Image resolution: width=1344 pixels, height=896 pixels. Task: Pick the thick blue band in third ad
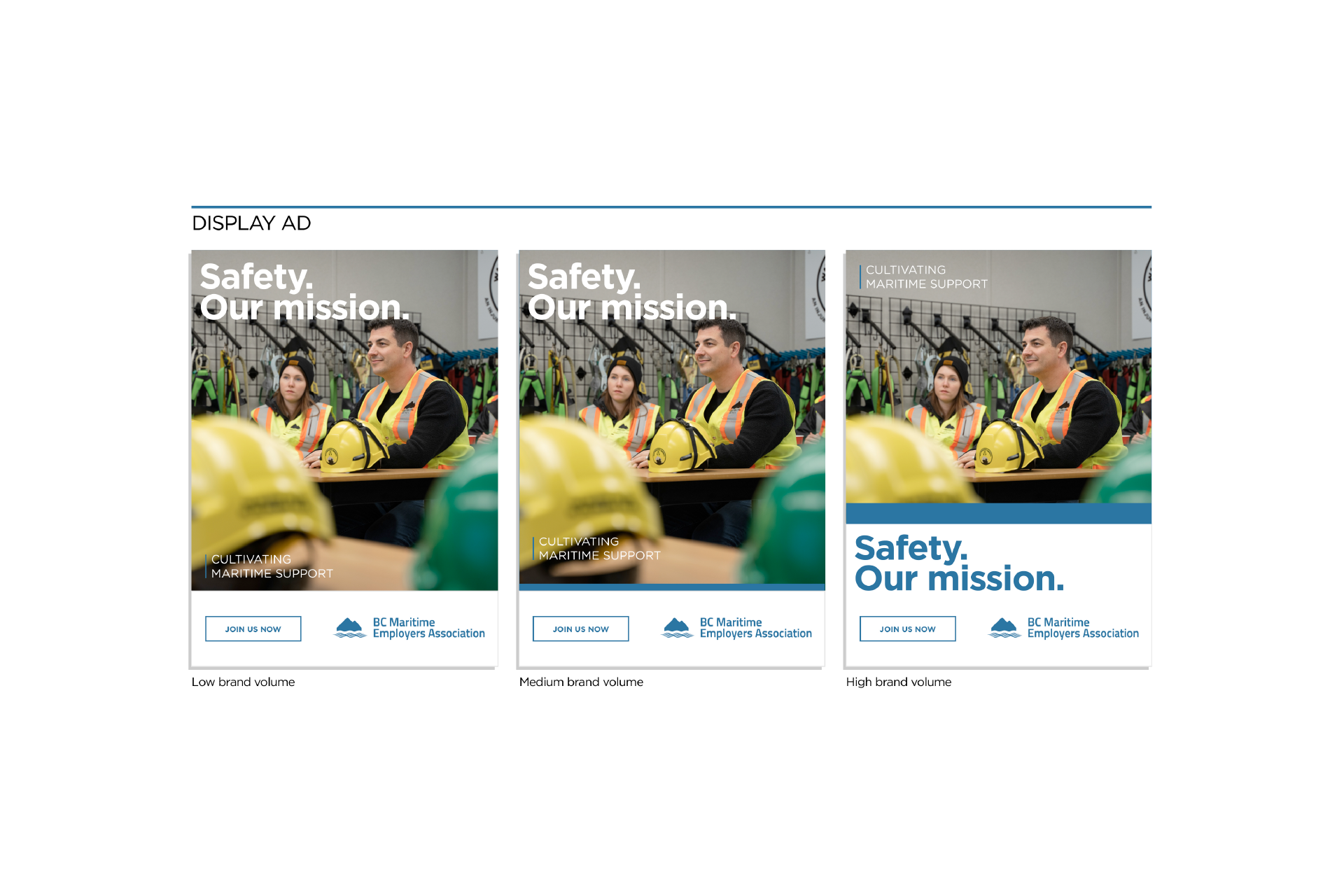coord(998,513)
